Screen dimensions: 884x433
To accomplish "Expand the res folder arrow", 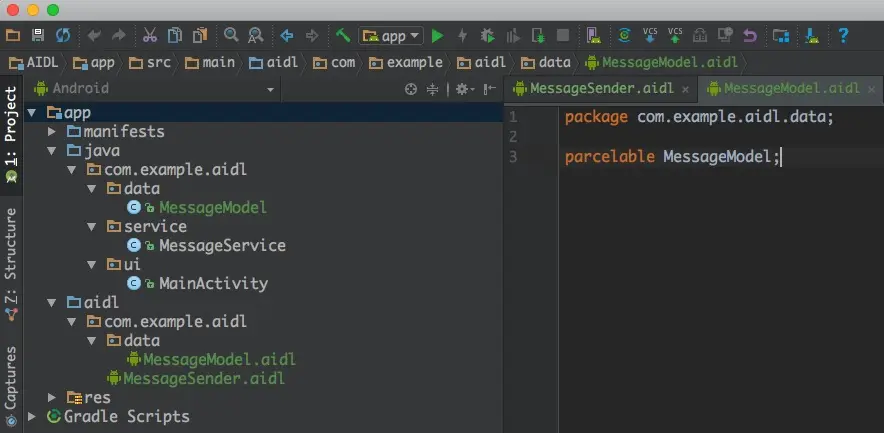I will [x=52, y=397].
